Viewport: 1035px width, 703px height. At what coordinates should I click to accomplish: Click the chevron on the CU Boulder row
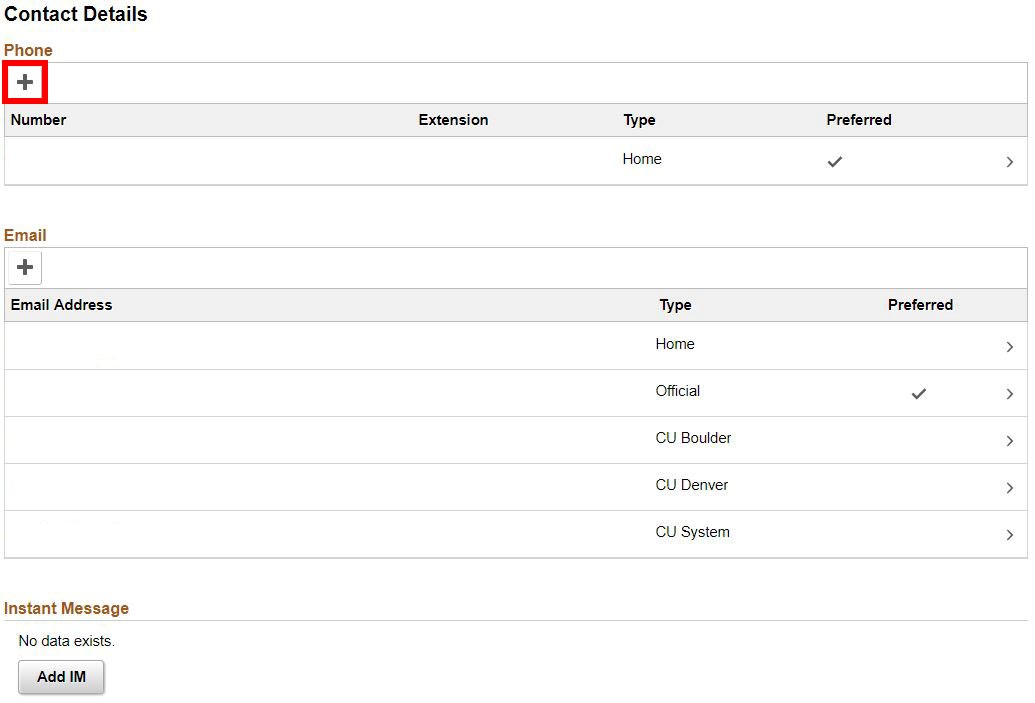pos(1009,441)
